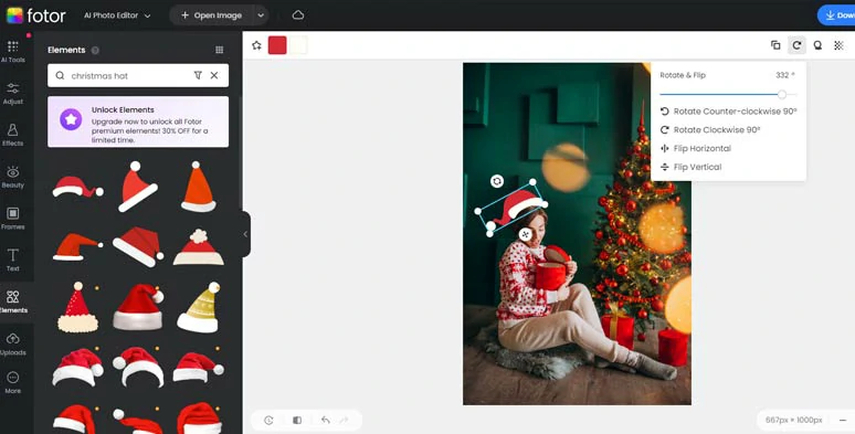Select the first drooping Santa hat thumbnail
855x434 pixels.
(77, 186)
